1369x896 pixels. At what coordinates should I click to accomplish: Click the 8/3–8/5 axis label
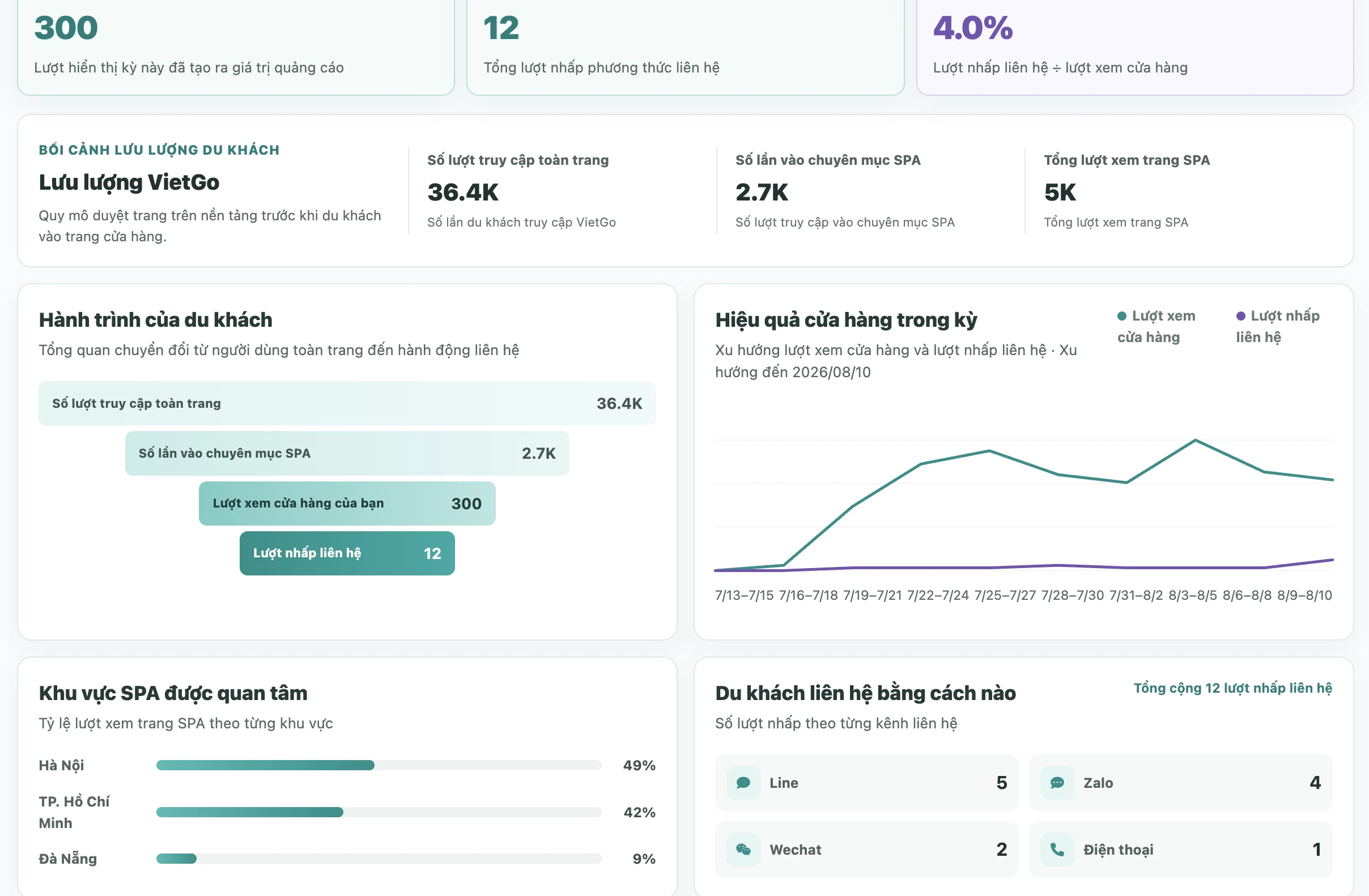[x=1192, y=595]
